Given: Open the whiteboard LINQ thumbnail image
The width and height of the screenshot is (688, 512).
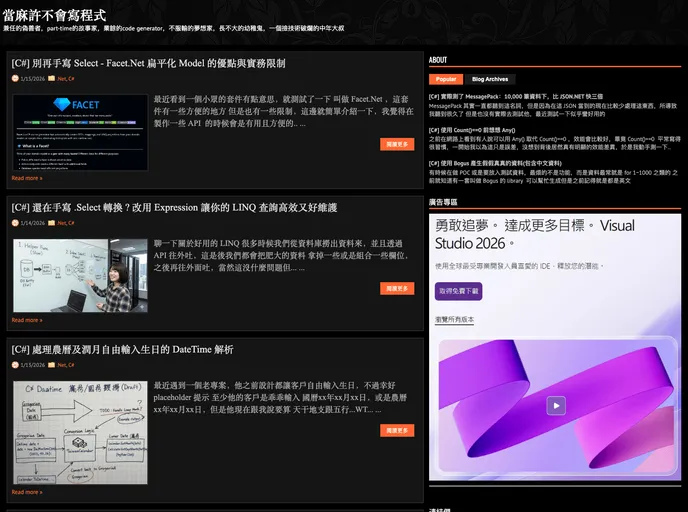Looking at the screenshot, I should coord(80,275).
